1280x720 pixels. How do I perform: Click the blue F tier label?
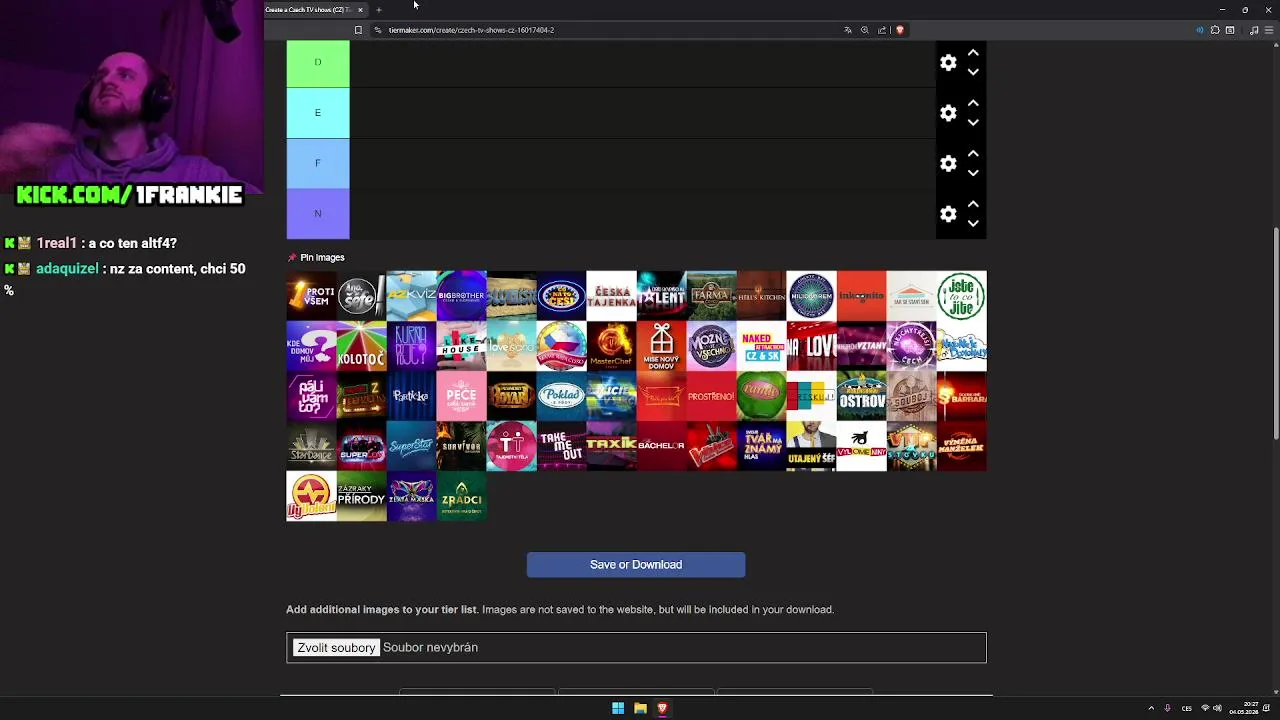click(318, 163)
